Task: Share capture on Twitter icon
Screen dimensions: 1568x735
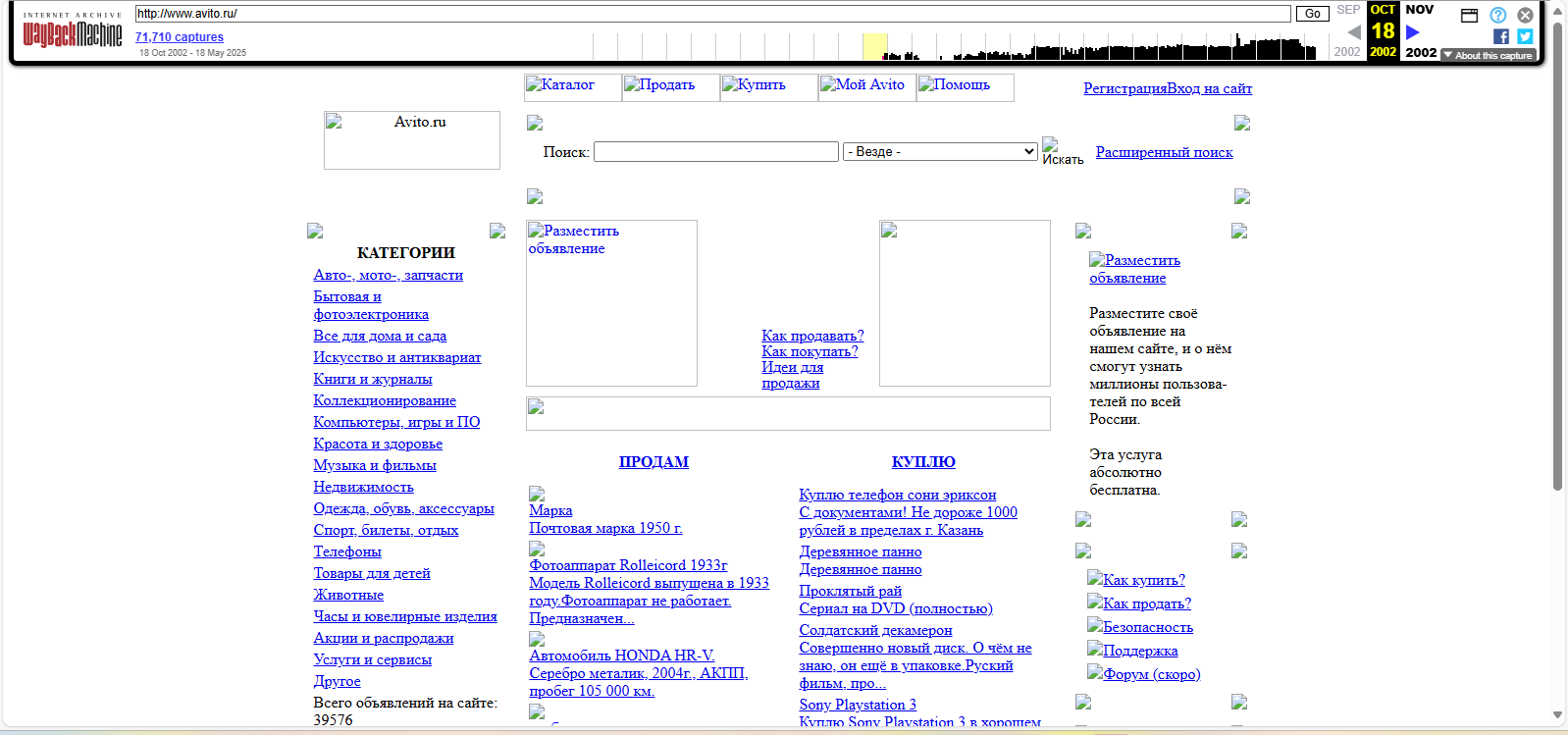Action: coord(1525,36)
